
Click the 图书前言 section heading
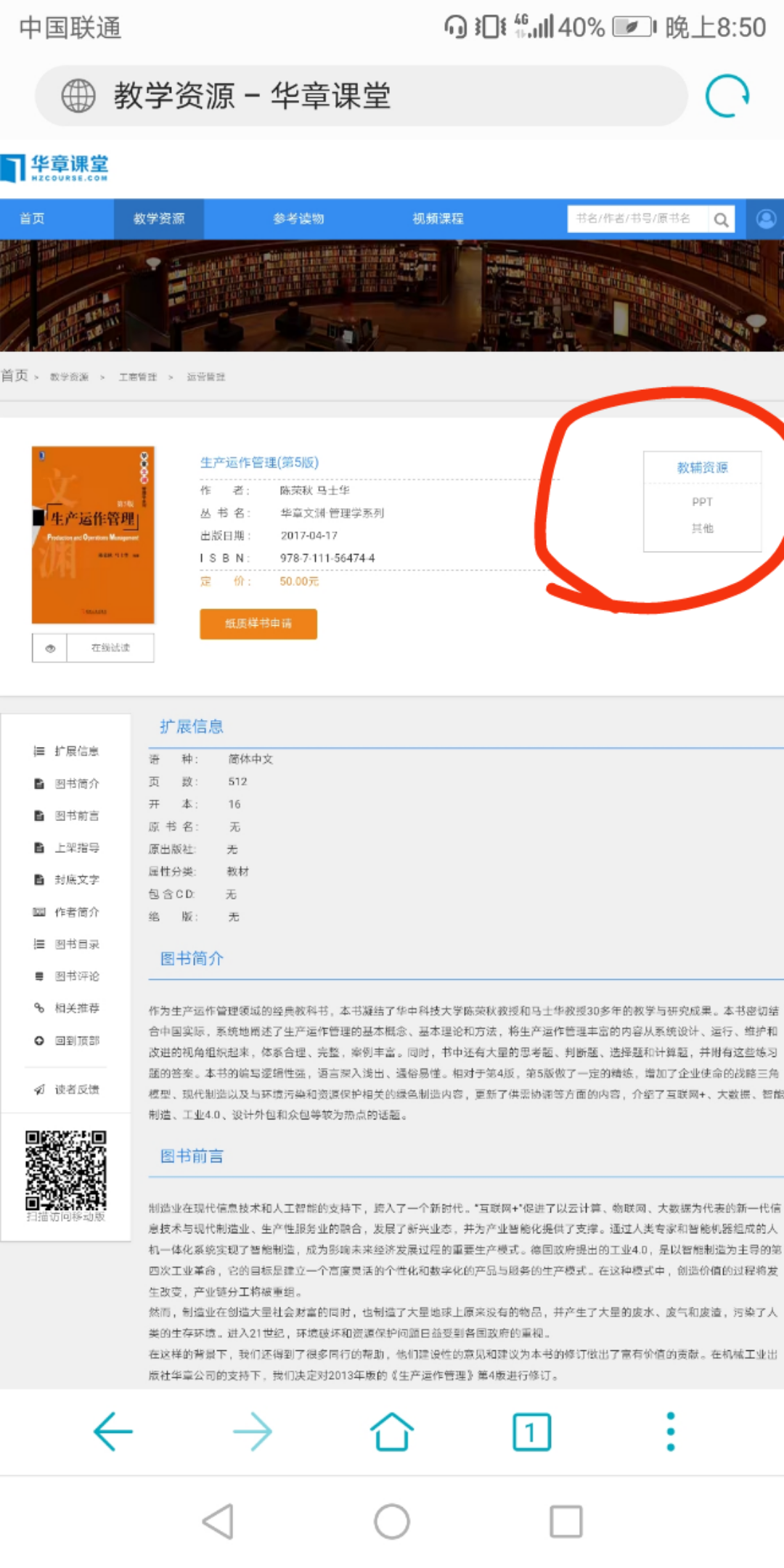(x=192, y=1156)
